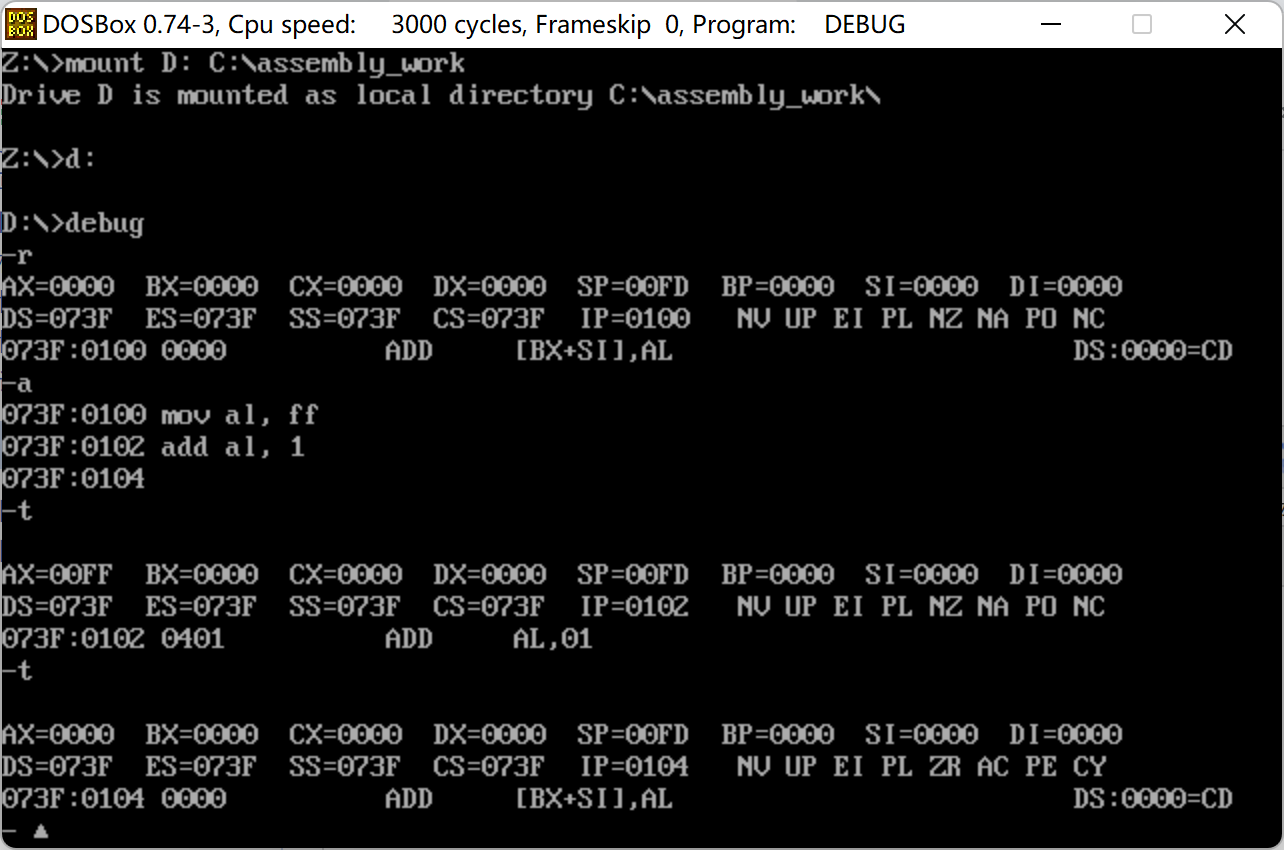Click 'SP=00FD' in the AX=00FF row
This screenshot has height=850, width=1284.
coord(633,576)
